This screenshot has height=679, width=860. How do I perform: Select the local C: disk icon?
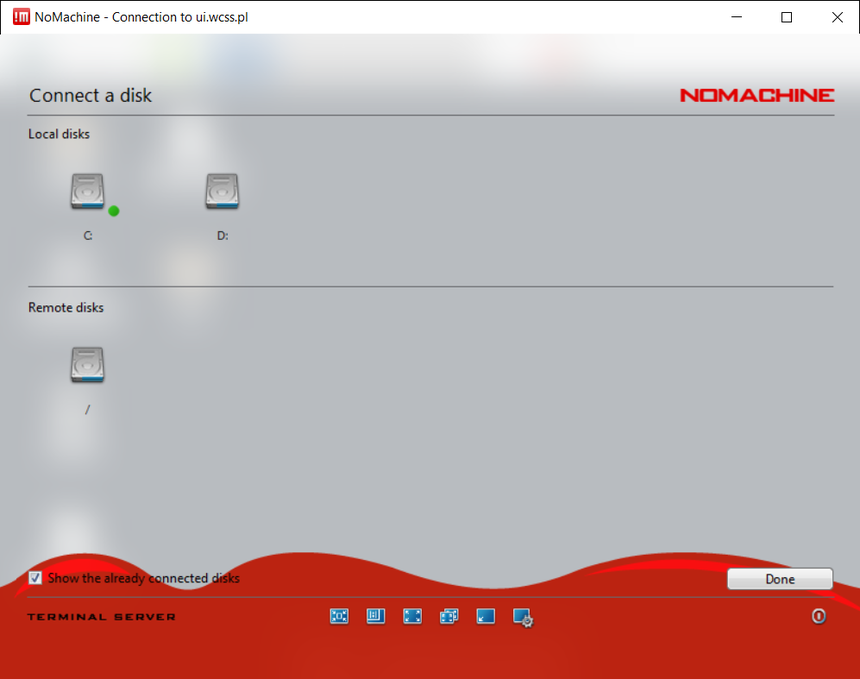point(88,191)
